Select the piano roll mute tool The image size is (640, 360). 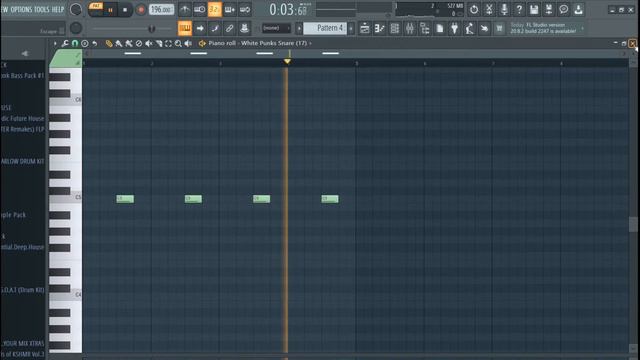click(x=149, y=43)
